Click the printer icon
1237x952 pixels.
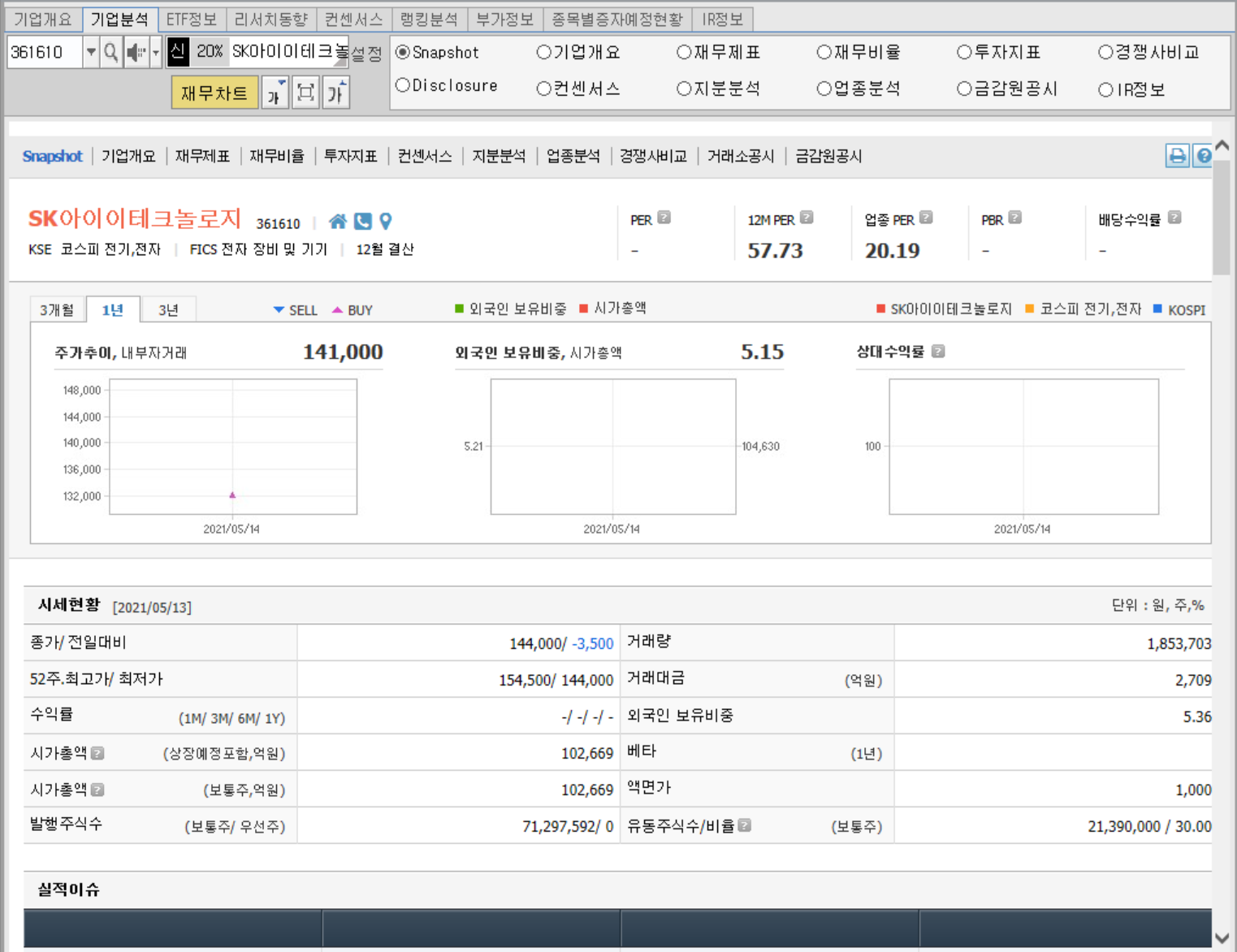(x=1177, y=156)
